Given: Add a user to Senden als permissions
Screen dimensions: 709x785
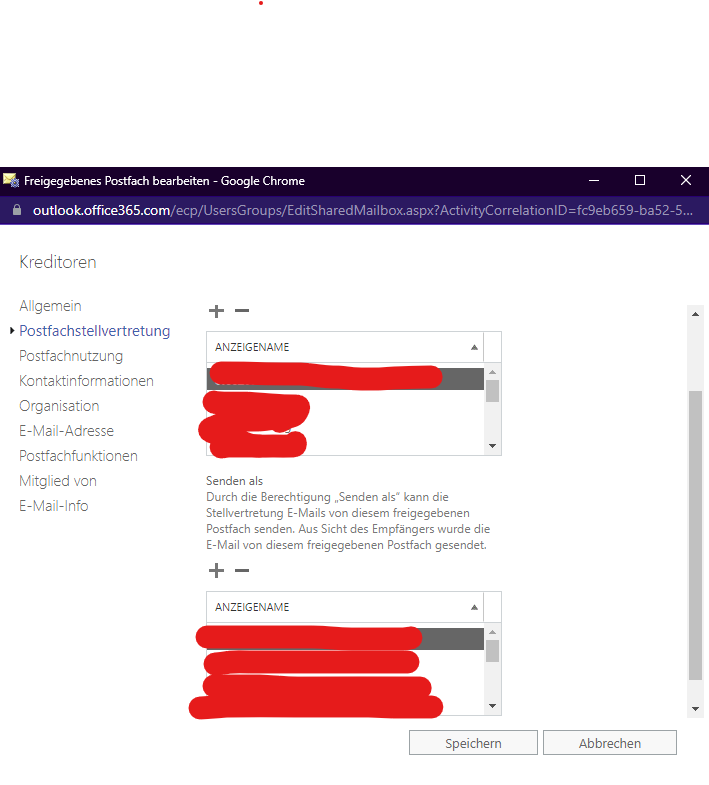Looking at the screenshot, I should tap(216, 570).
